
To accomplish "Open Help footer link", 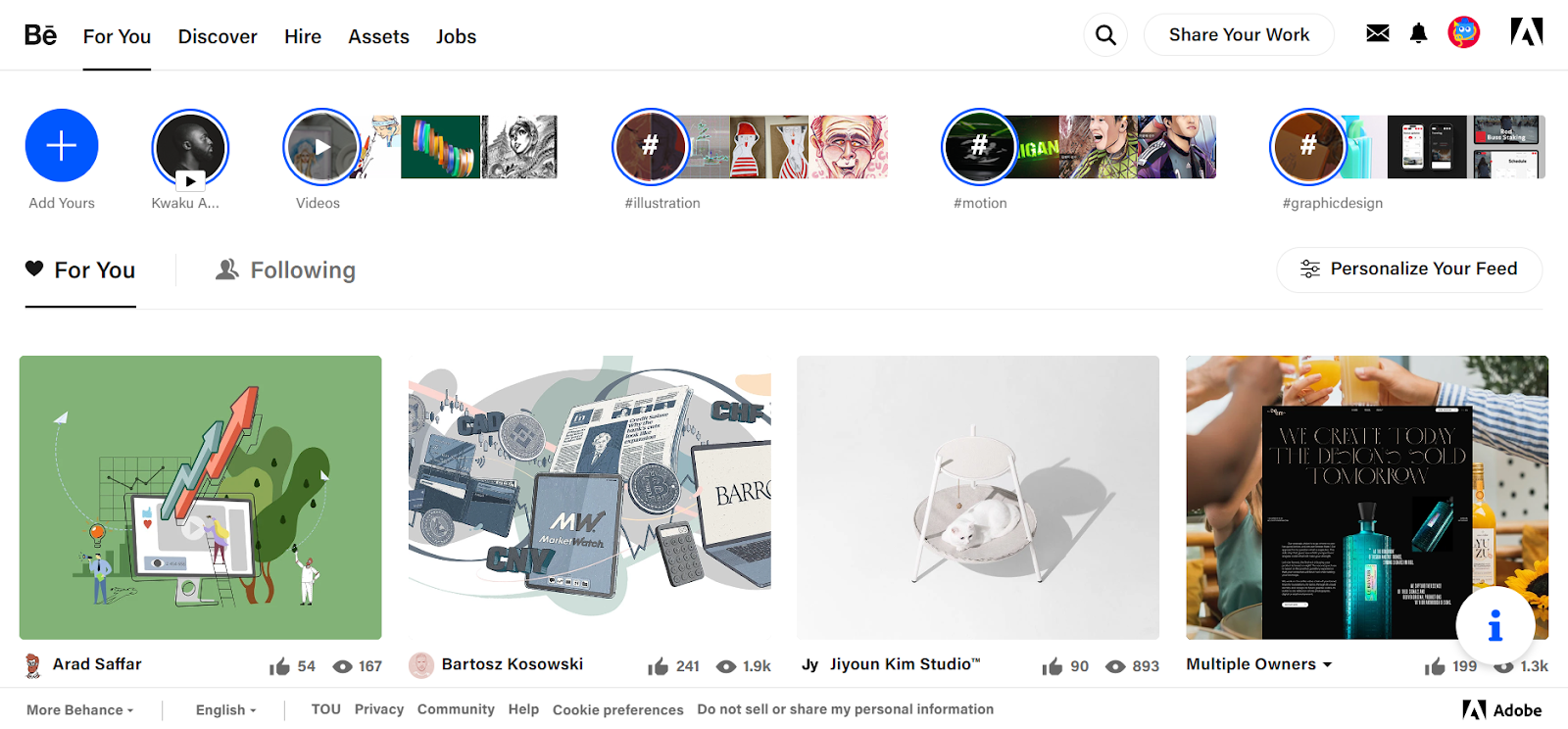I will [523, 709].
